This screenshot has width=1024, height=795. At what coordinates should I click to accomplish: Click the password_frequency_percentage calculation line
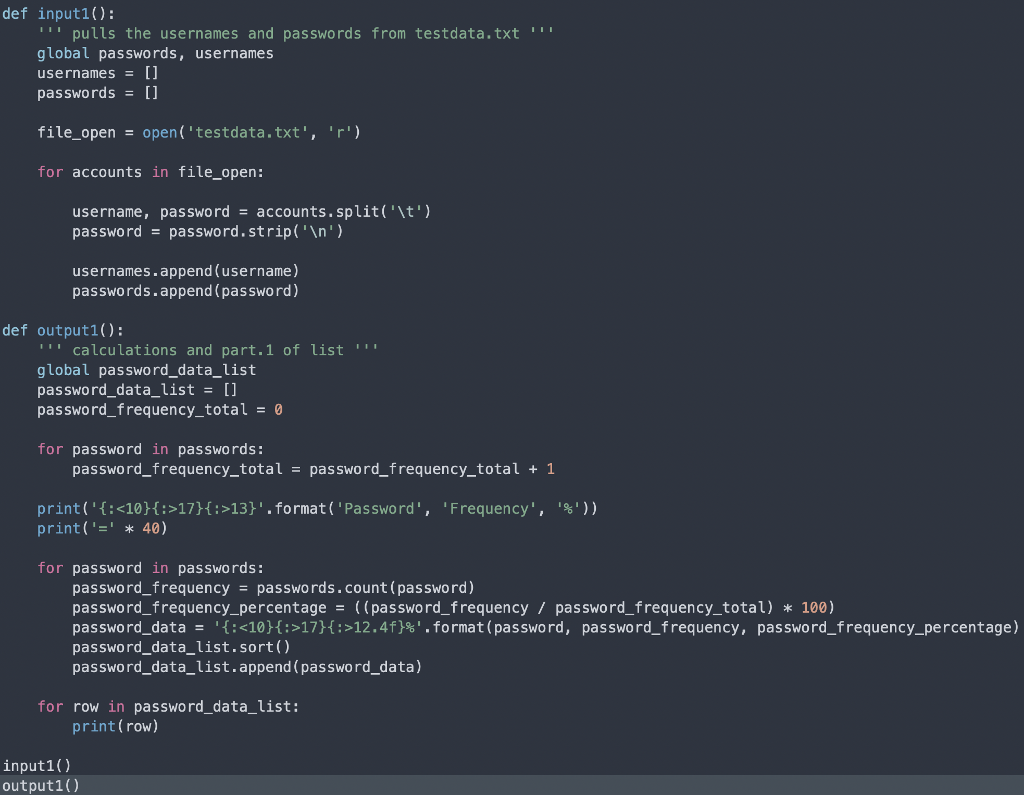[453, 608]
